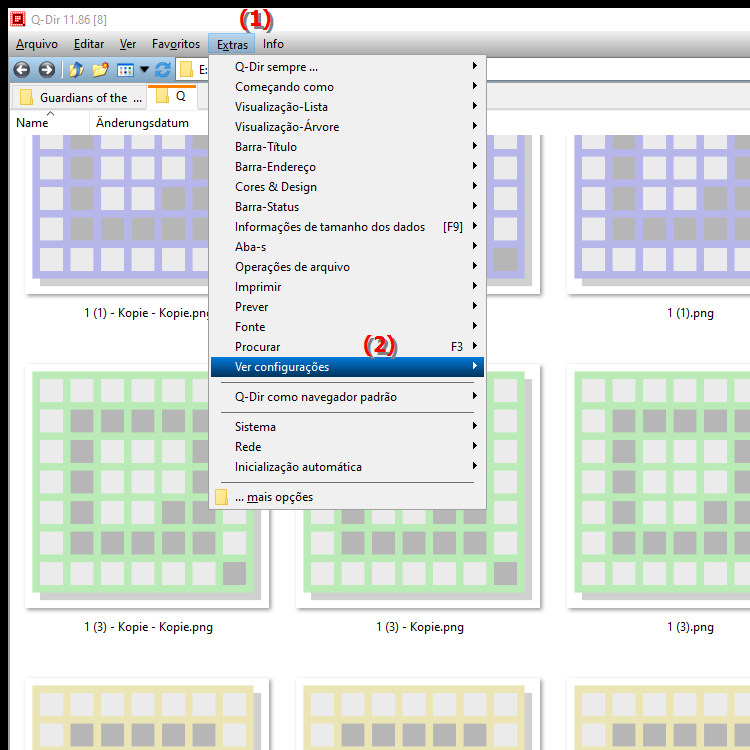
Task: Open Operações de arquivo menu entry
Action: click(347, 267)
